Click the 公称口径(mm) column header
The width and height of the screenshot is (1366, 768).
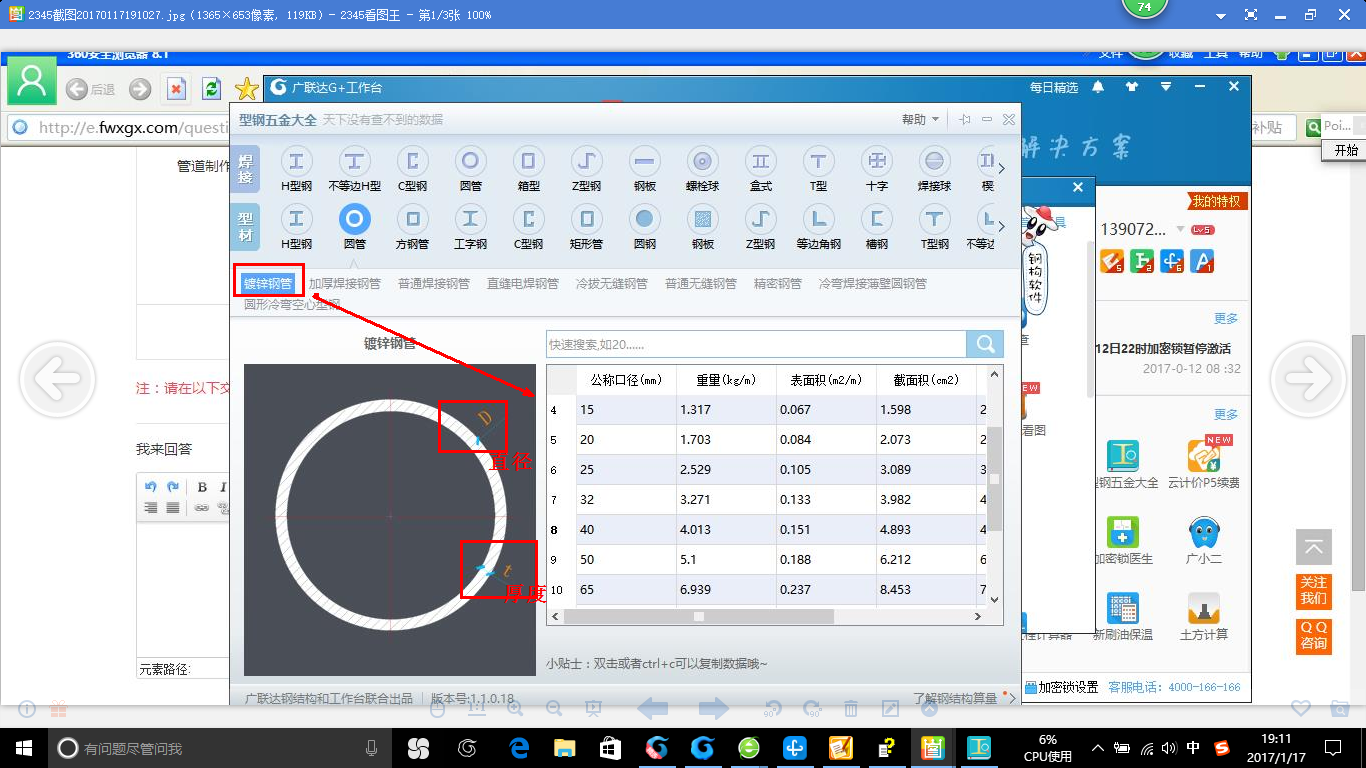tap(626, 380)
